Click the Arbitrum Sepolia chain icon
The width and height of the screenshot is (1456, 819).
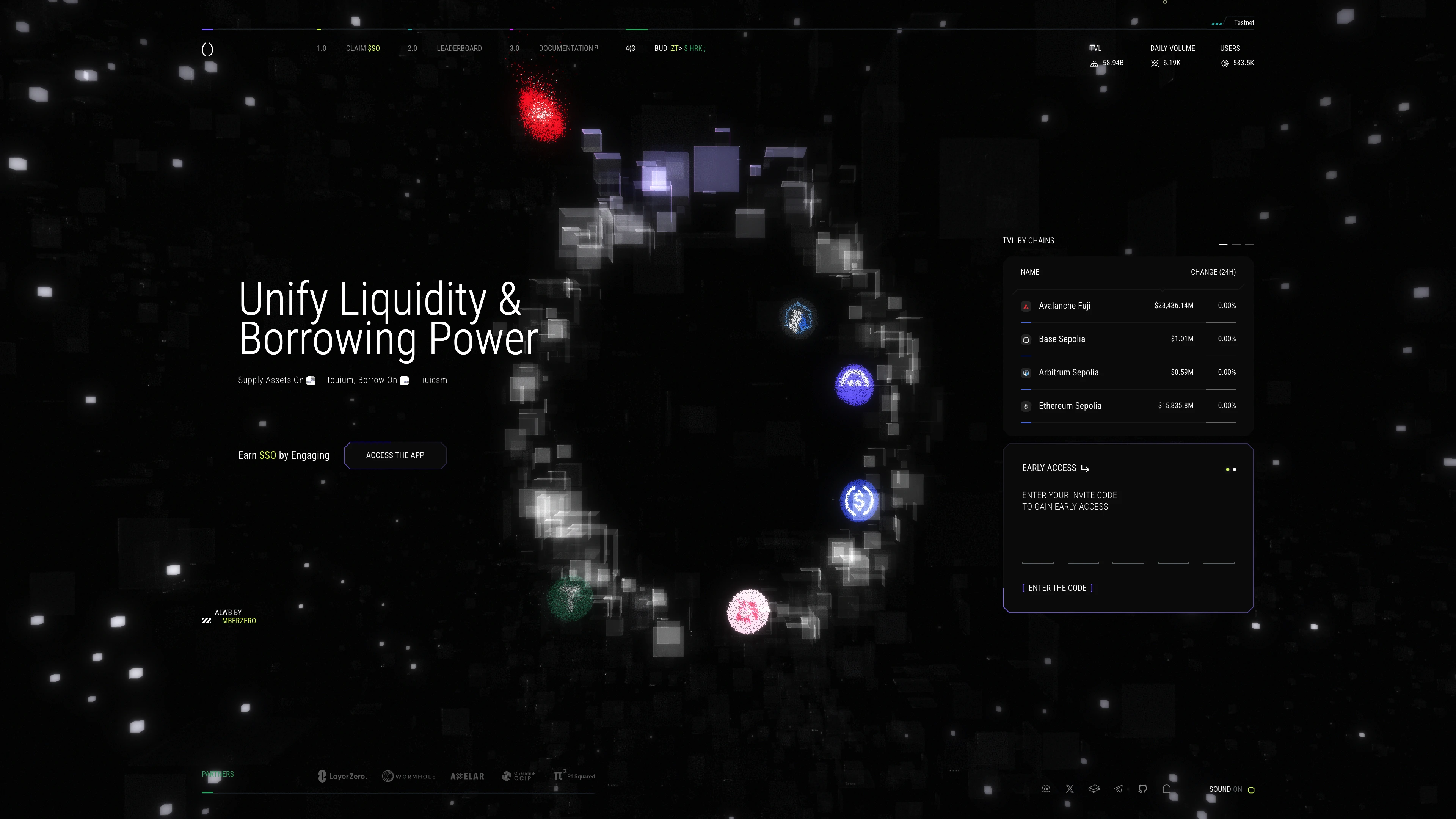coord(1026,373)
